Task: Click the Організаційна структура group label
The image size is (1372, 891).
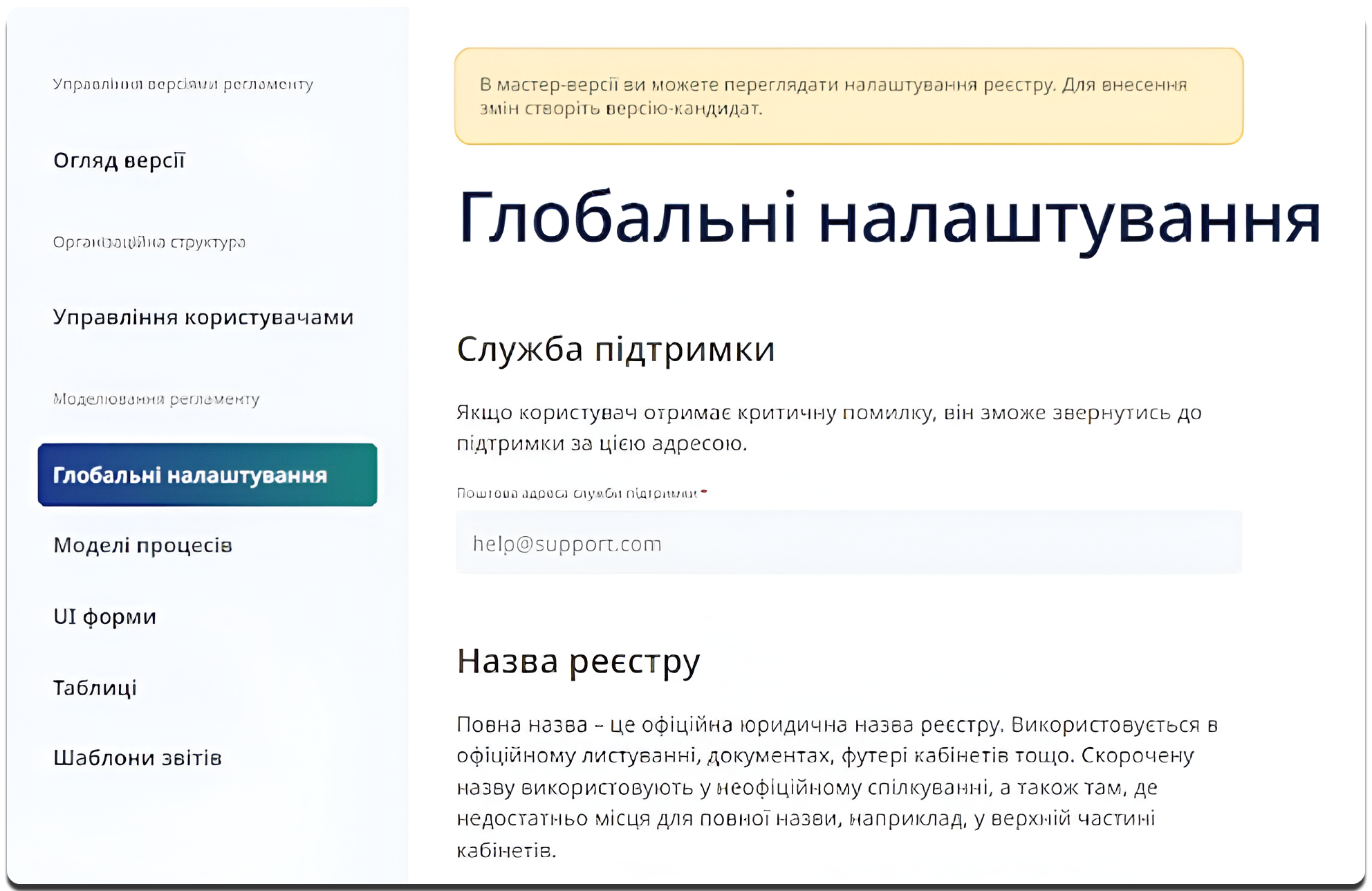Action: tap(149, 242)
